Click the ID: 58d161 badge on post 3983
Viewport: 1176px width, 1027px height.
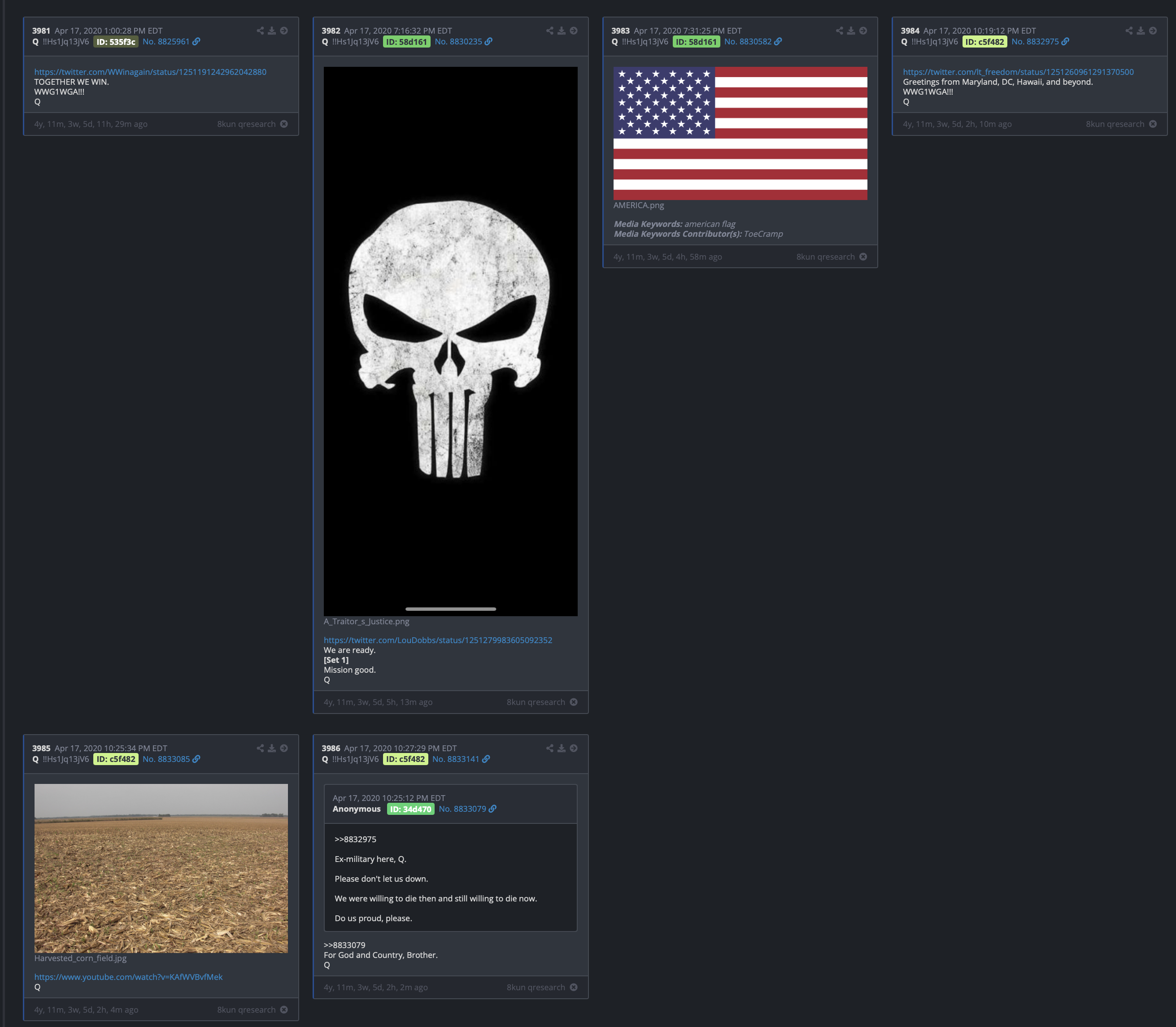click(696, 42)
